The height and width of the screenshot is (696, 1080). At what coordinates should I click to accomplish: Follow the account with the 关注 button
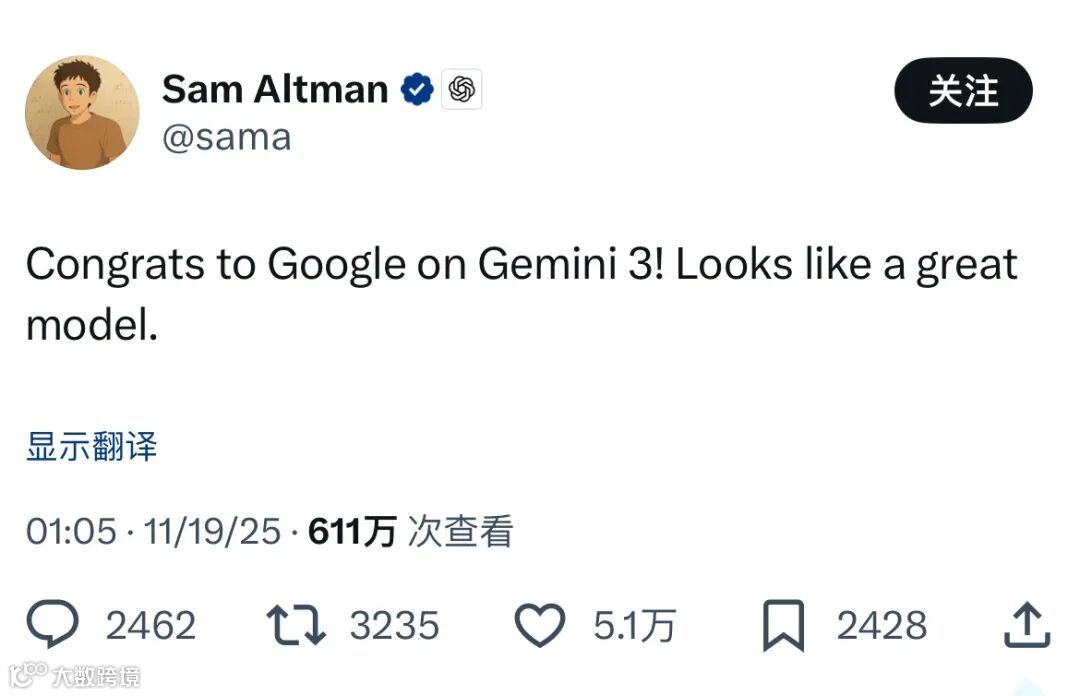pos(963,91)
